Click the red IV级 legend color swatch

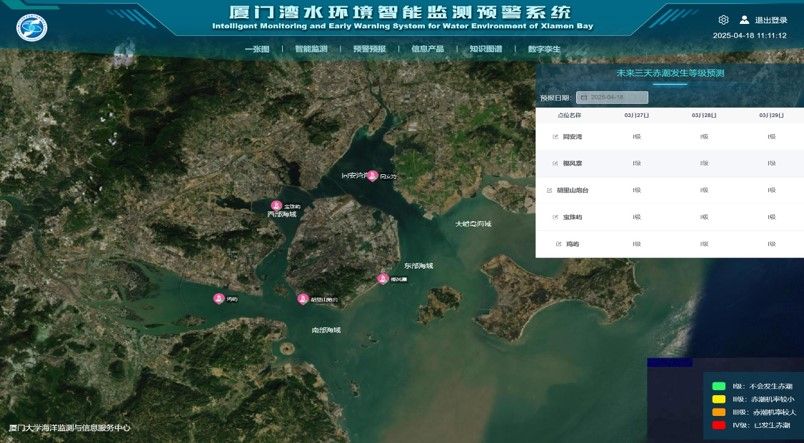tap(718, 425)
